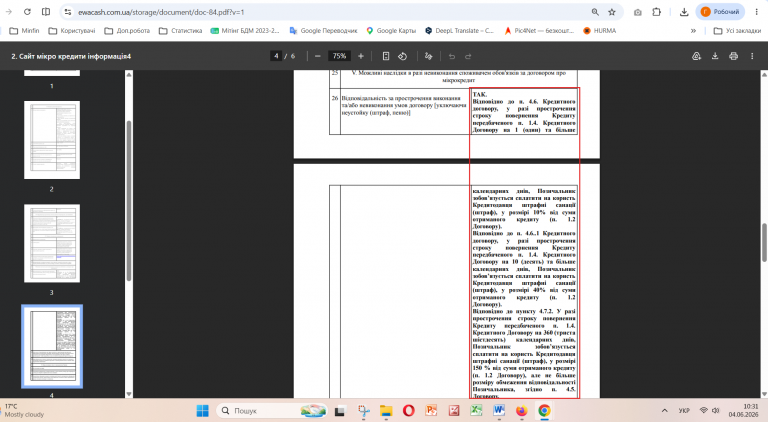The image size is (768, 422).
Task: Click the camera screenshot extension icon
Action: (637, 12)
